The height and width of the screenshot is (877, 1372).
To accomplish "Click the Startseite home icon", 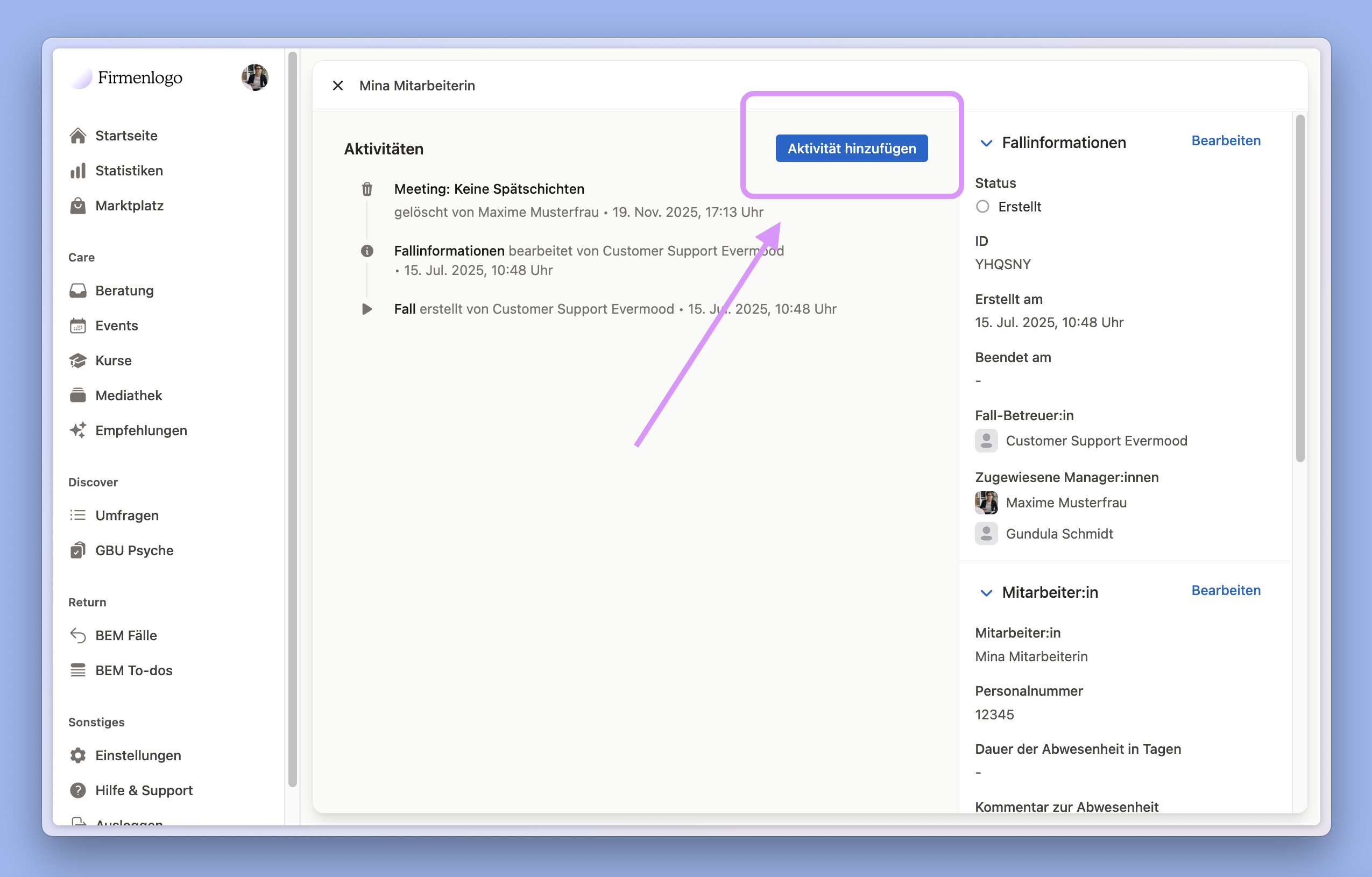I will click(x=77, y=136).
